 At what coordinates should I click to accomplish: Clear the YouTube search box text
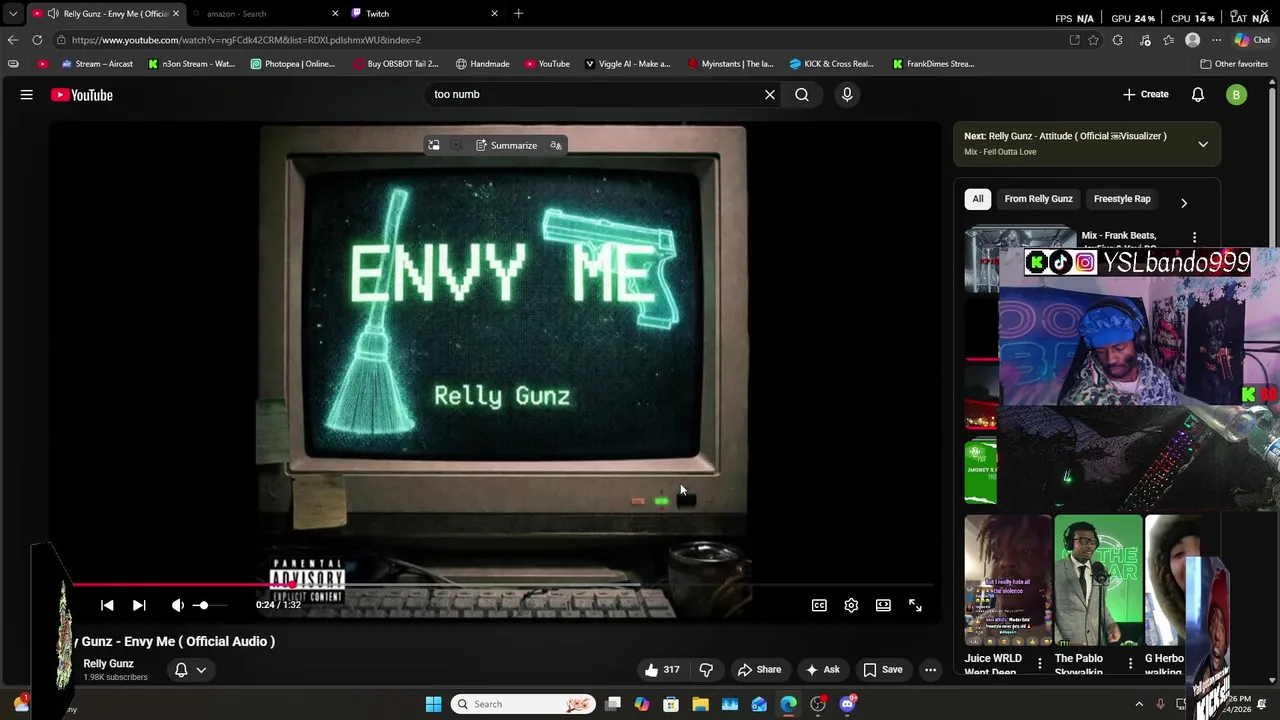click(x=770, y=94)
